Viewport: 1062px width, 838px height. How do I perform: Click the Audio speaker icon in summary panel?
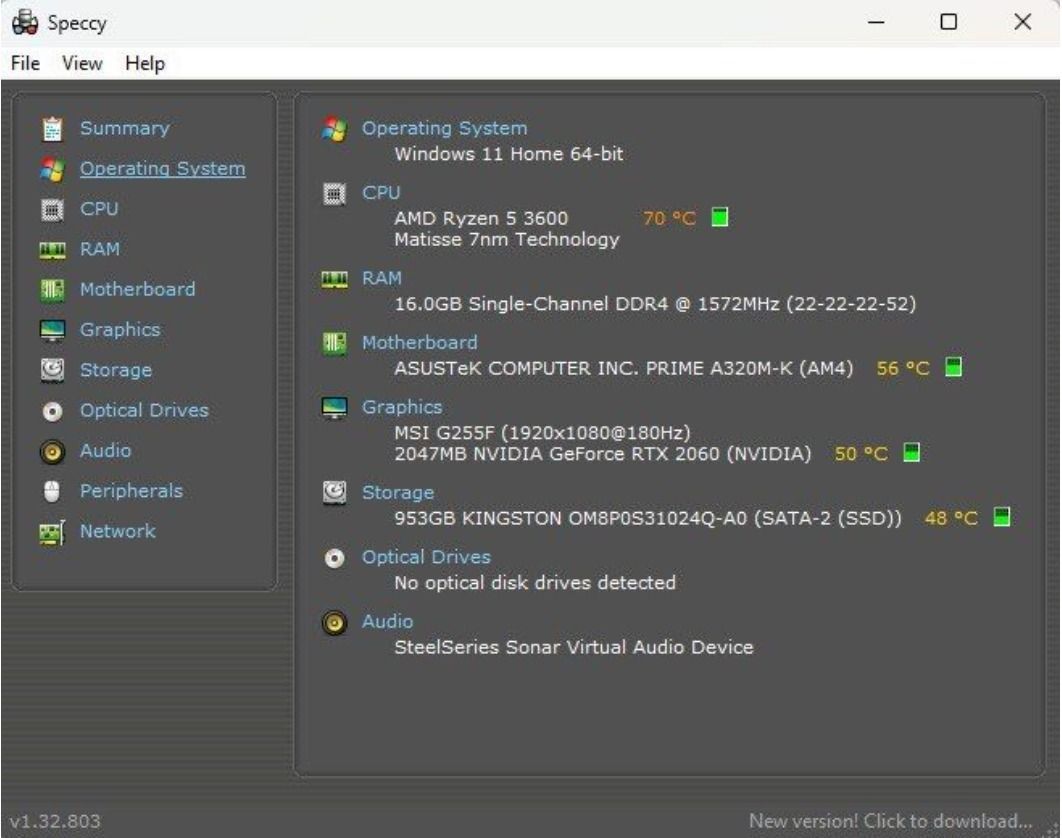tap(335, 623)
